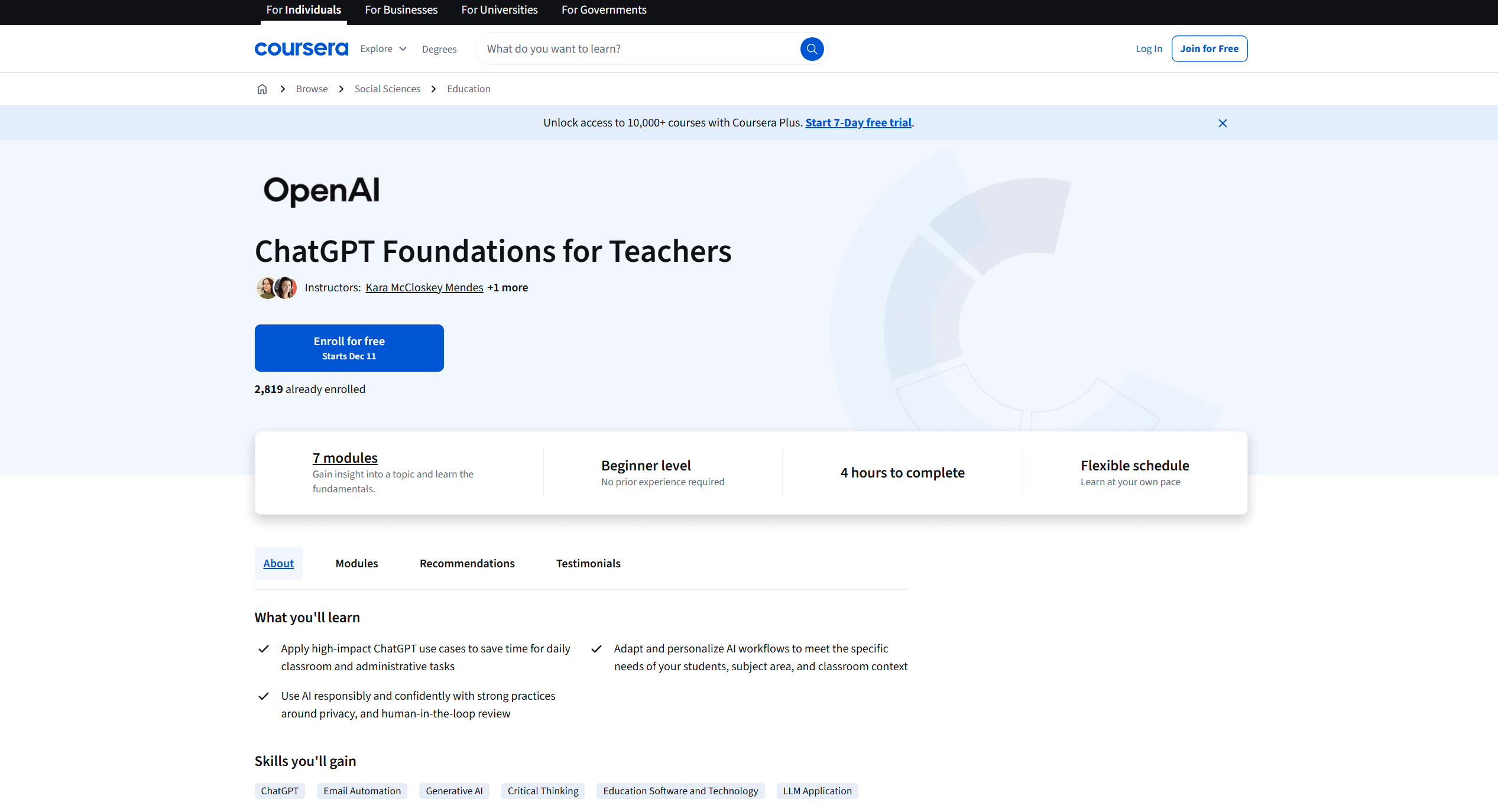This screenshot has height=812, width=1498.
Task: Focus the 'What do you want to learn?' search field
Action: point(638,49)
